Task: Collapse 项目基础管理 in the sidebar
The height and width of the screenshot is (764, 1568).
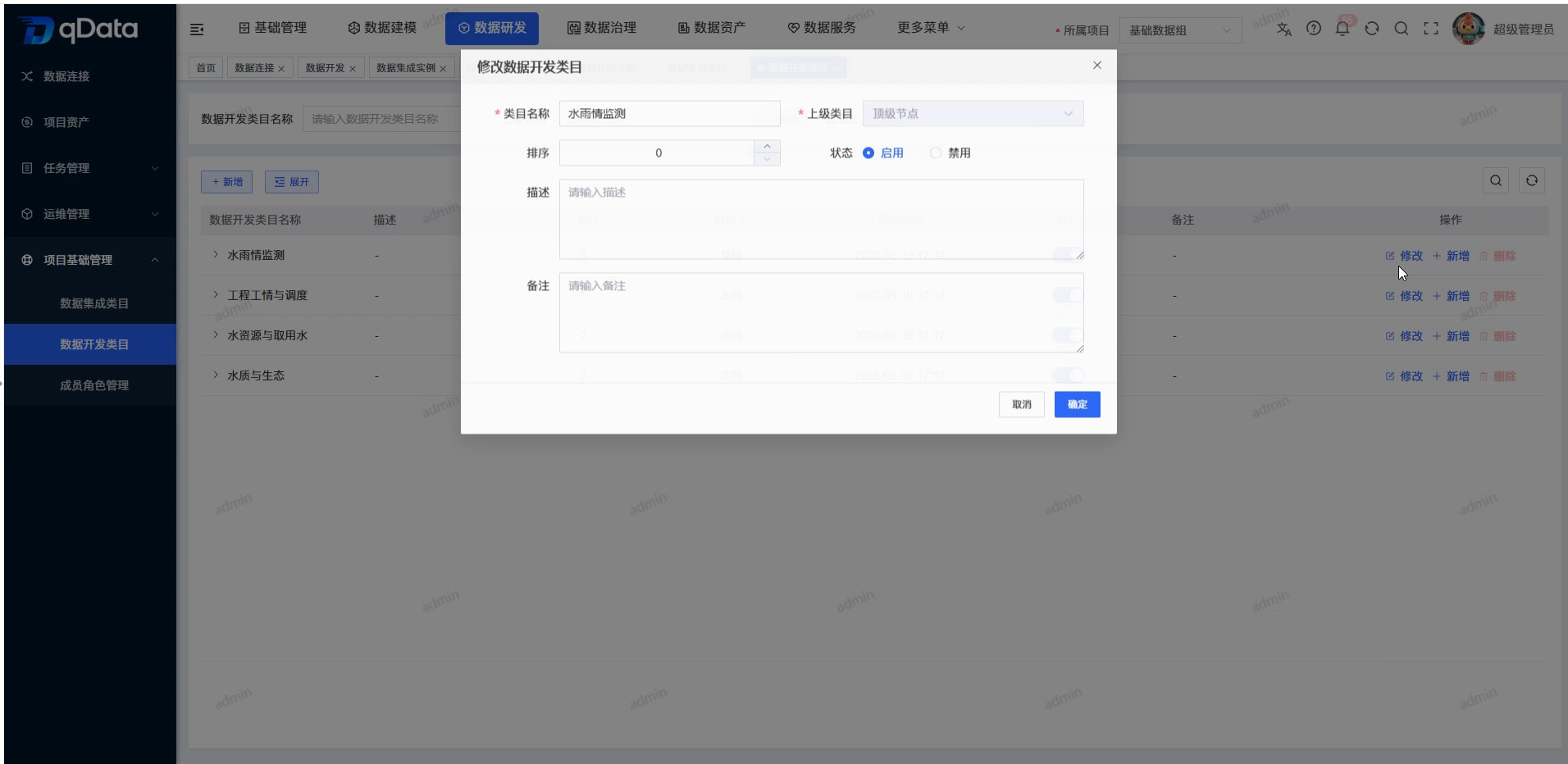Action: click(90, 260)
